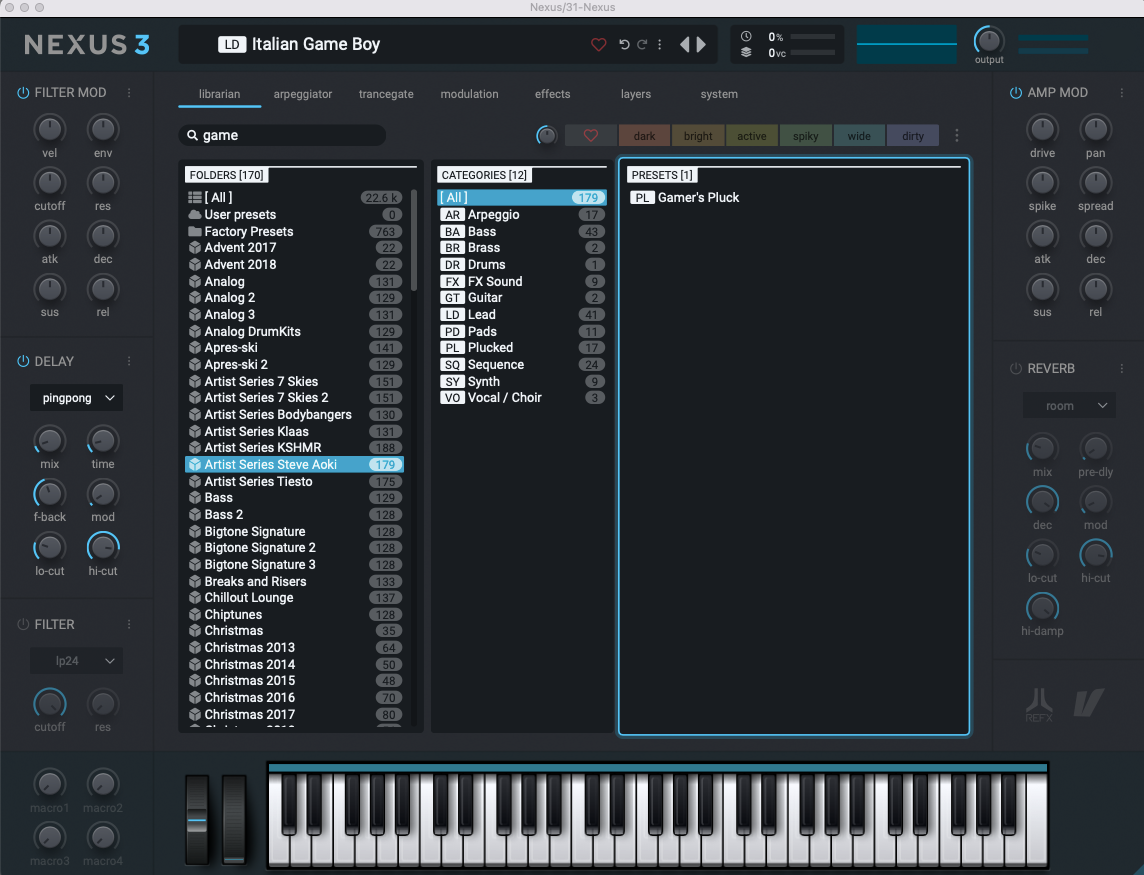Switch to the effects tab
Viewport: 1144px width, 875px height.
[x=552, y=94]
